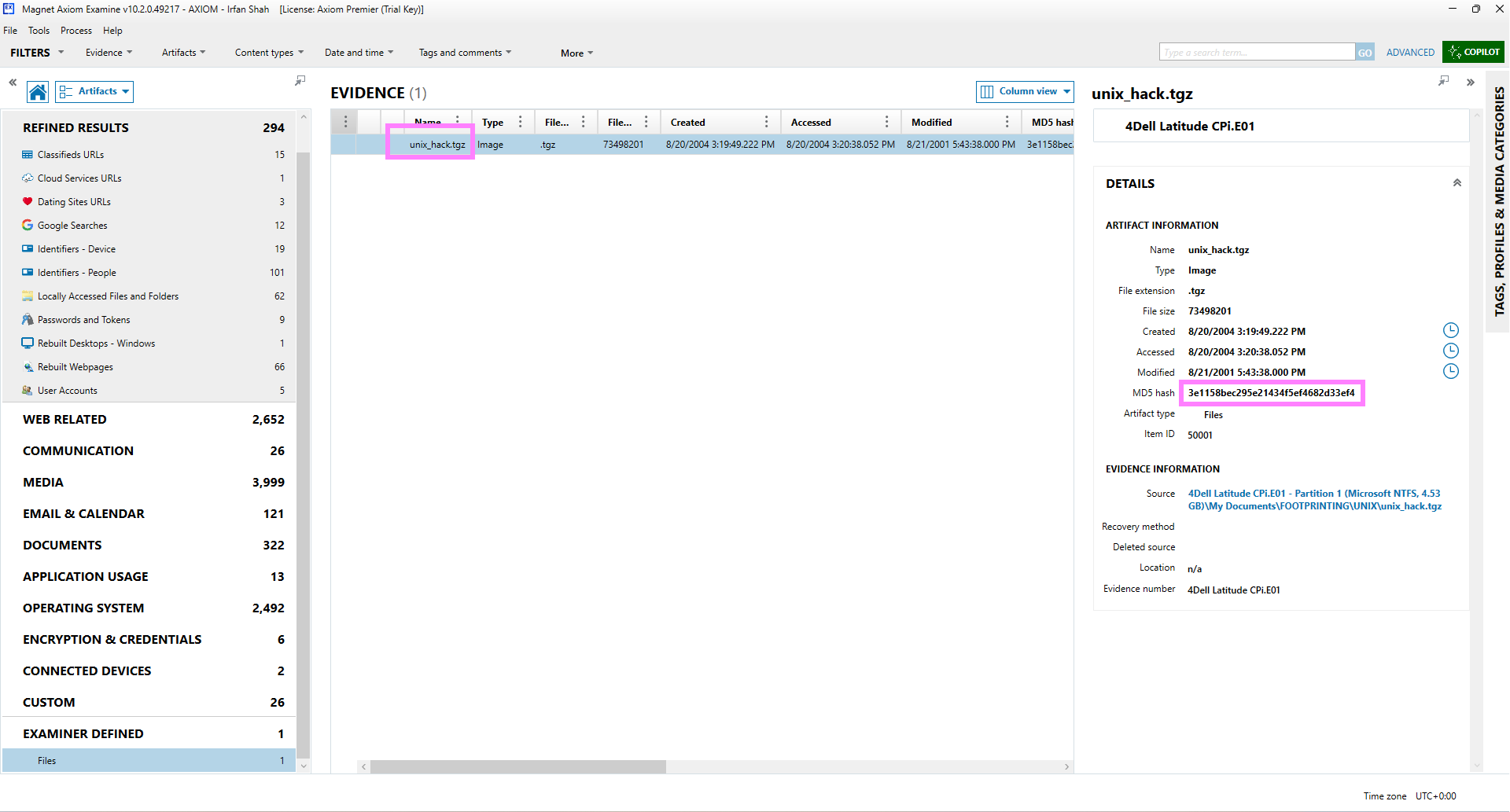This screenshot has height=812, width=1510.
Task: Select the COMMUNICATION category
Action: 149,451
